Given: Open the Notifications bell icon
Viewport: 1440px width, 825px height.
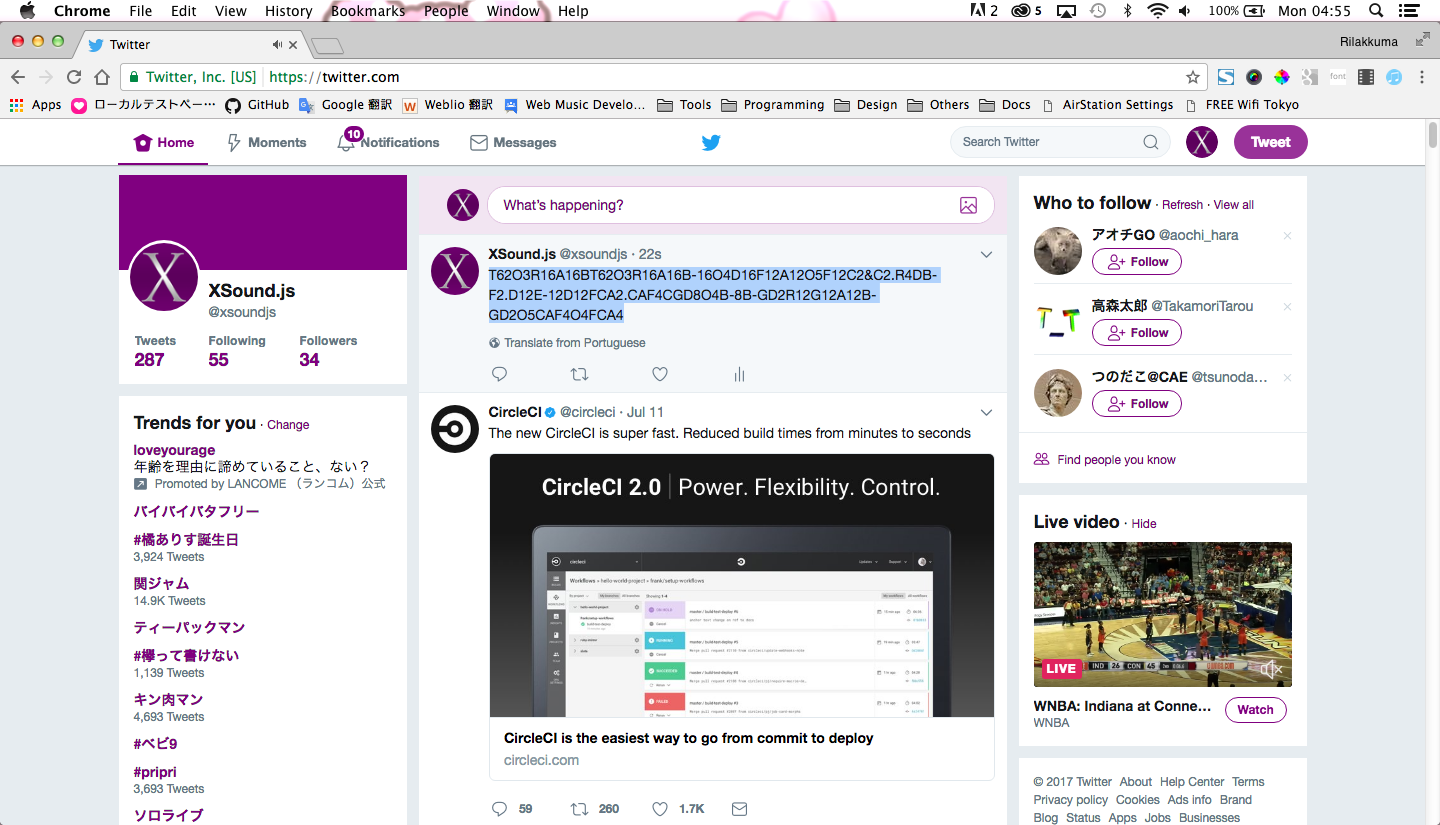Looking at the screenshot, I should point(346,143).
